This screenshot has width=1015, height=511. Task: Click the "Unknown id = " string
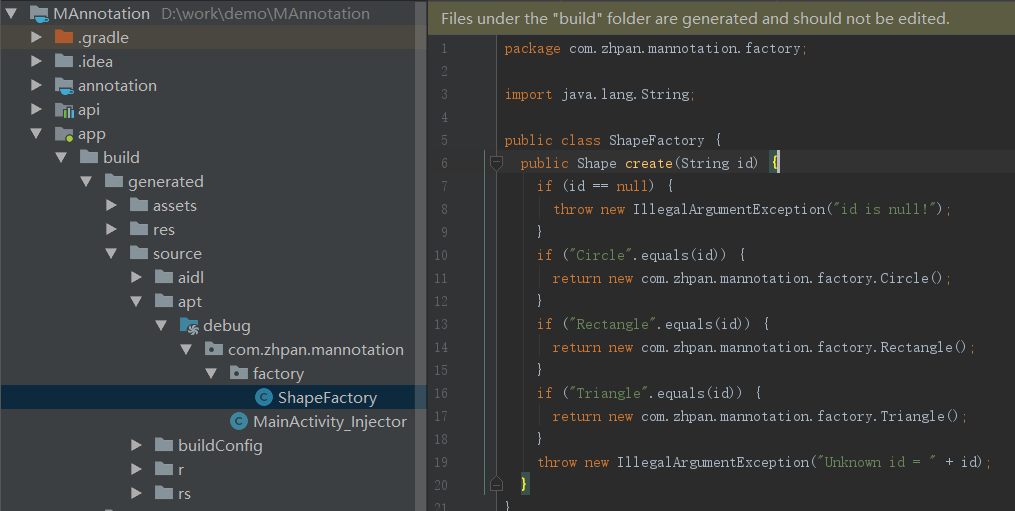pyautogui.click(x=876, y=462)
